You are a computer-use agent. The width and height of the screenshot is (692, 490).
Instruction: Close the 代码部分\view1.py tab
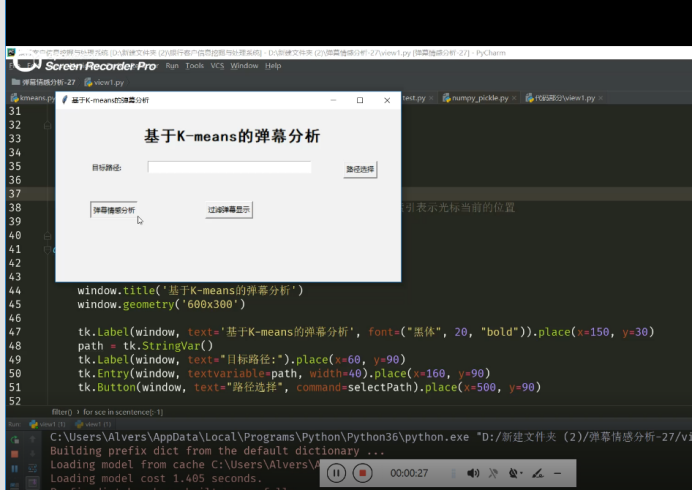pyautogui.click(x=601, y=98)
